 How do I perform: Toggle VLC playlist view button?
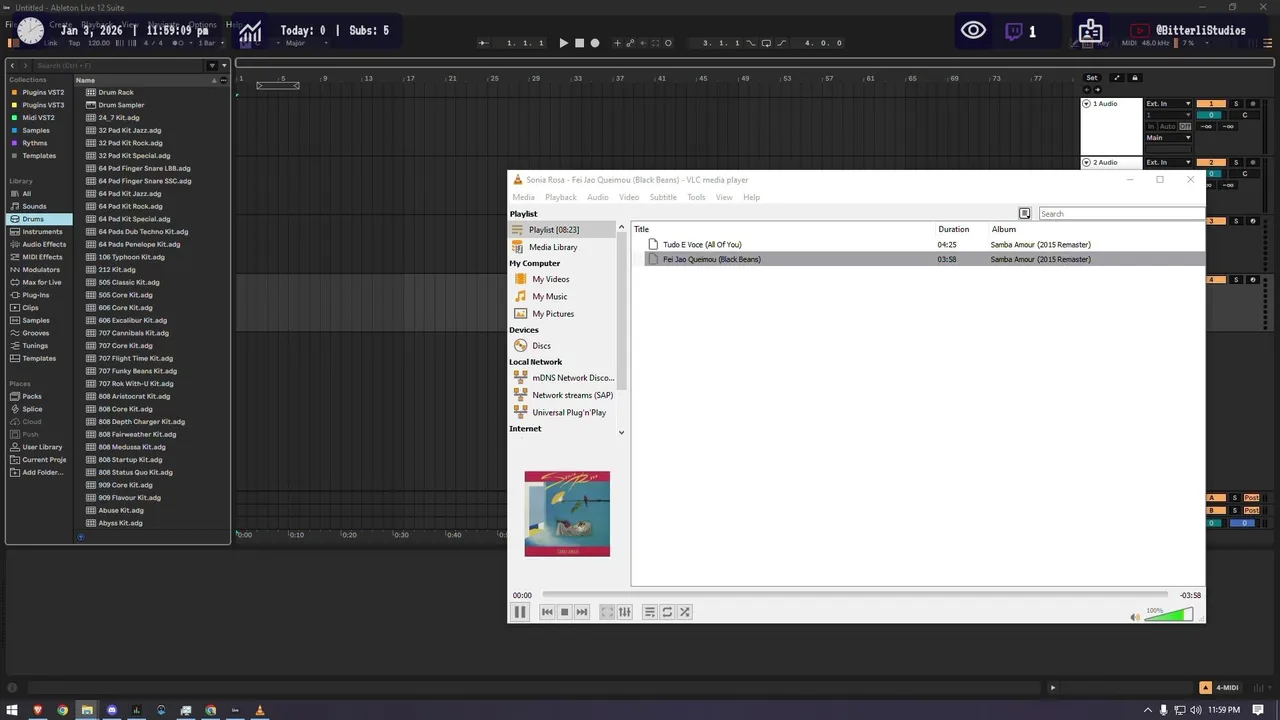tap(649, 612)
